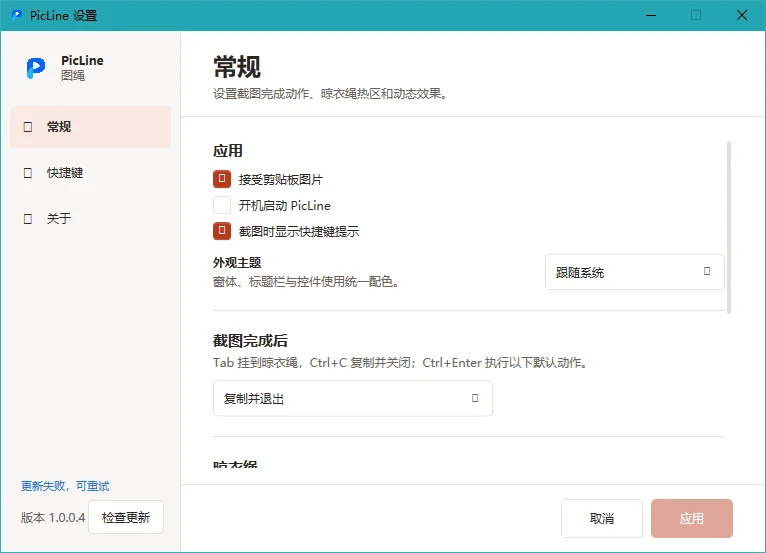766x553 pixels.
Task: Open the 外观主题 跟随系统 dropdown
Action: tap(635, 272)
